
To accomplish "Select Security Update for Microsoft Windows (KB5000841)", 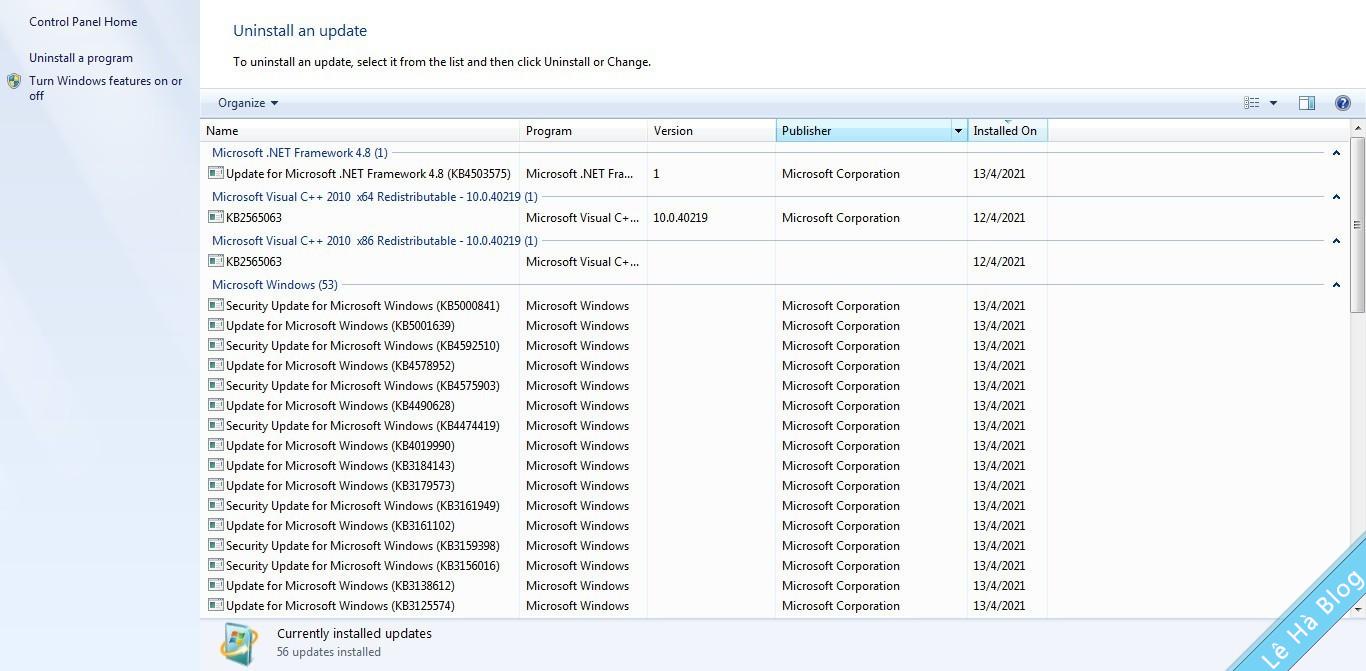I will (x=363, y=306).
